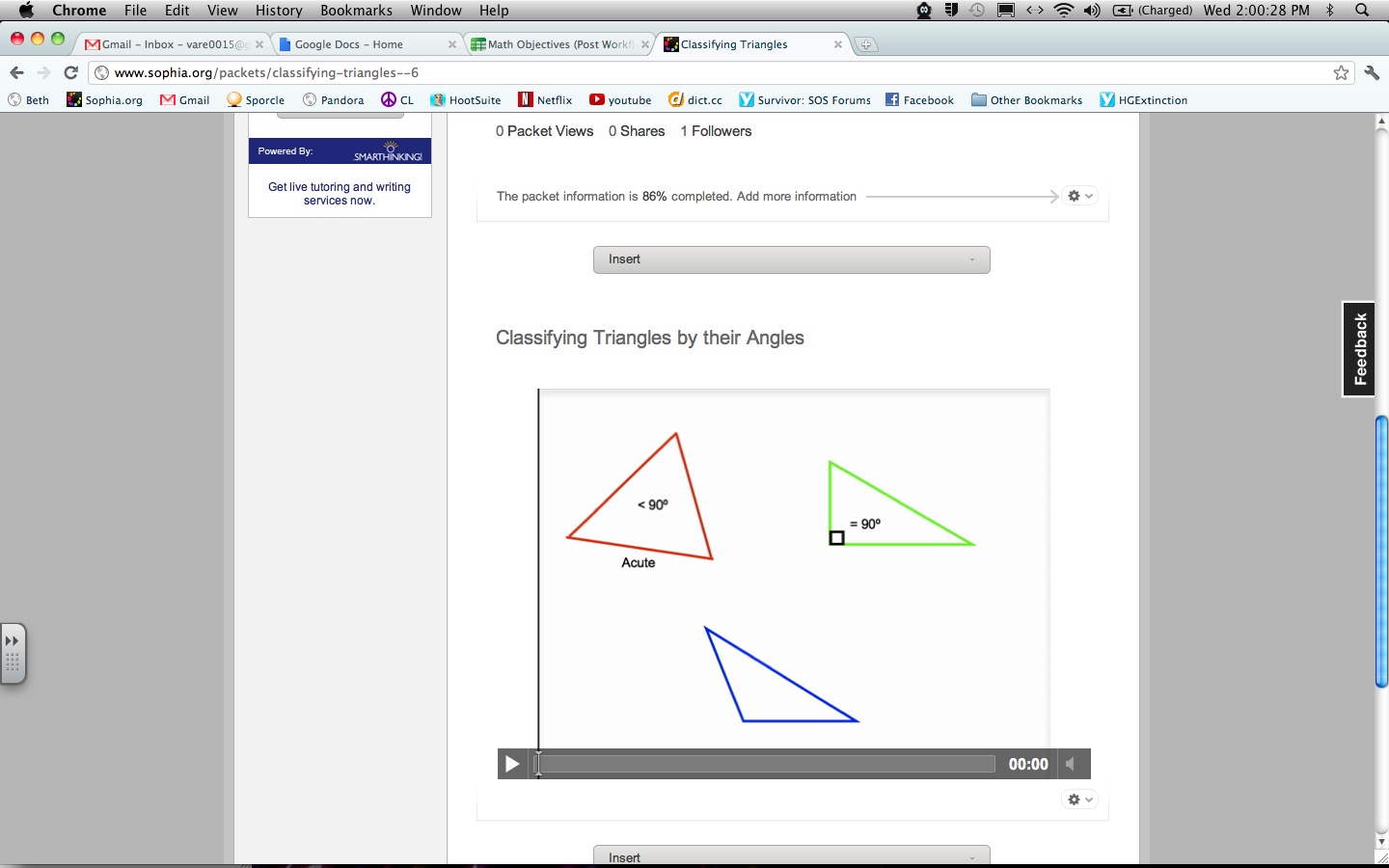The image size is (1389, 868).
Task: Click the Feedback side button
Action: pyautogui.click(x=1359, y=349)
